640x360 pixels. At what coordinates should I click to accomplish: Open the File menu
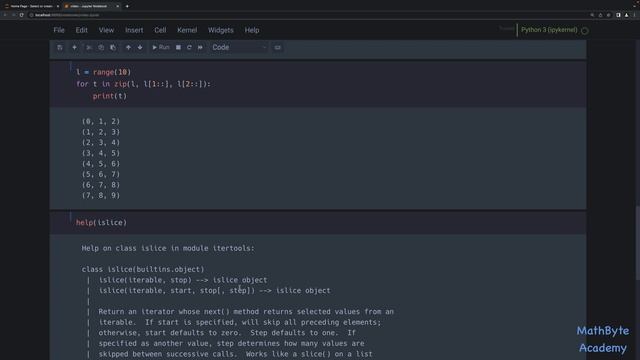point(59,30)
